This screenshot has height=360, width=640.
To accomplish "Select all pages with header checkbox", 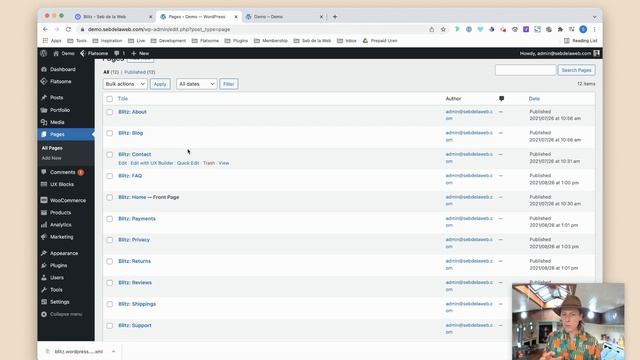I will click(x=109, y=99).
